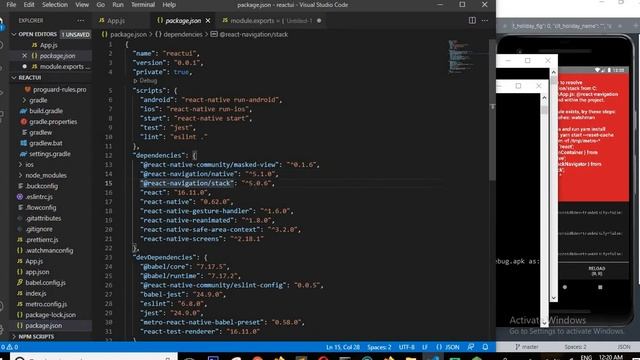Click master branch in background VS Code window
This screenshot has width=640, height=360.
(527, 347)
